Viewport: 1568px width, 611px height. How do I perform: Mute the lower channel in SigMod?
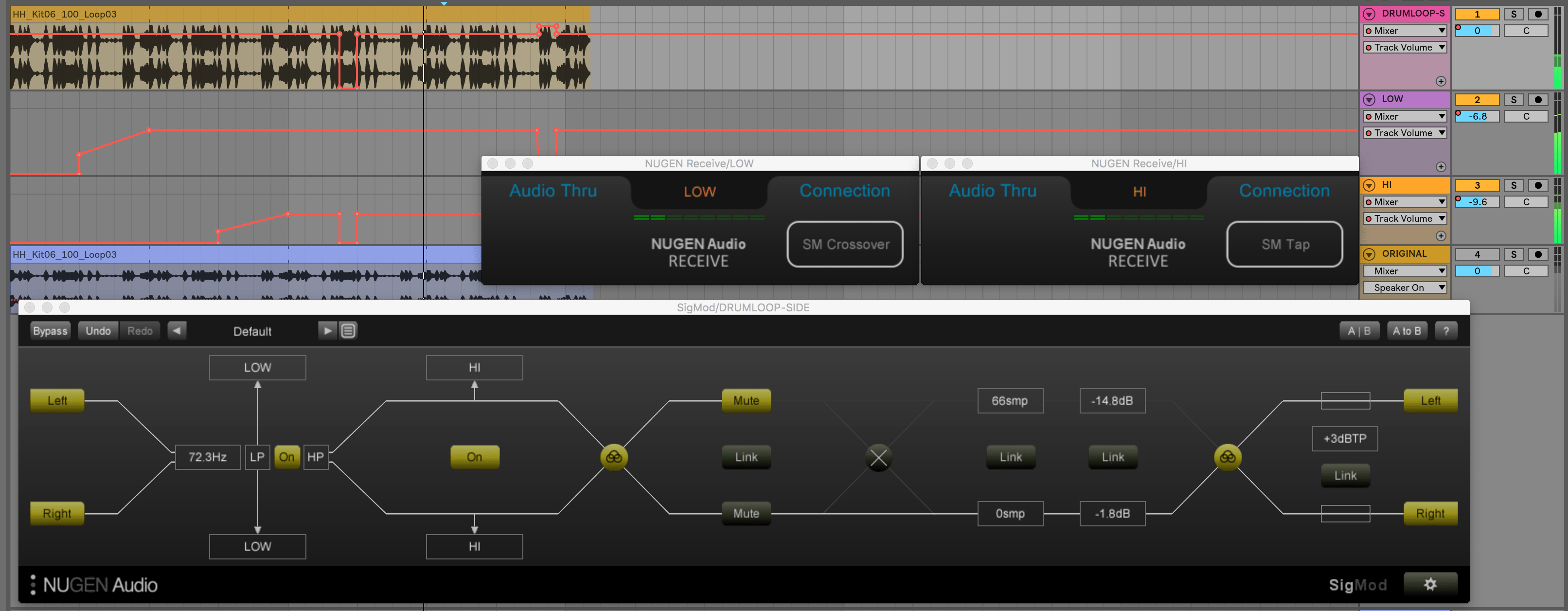click(x=746, y=513)
